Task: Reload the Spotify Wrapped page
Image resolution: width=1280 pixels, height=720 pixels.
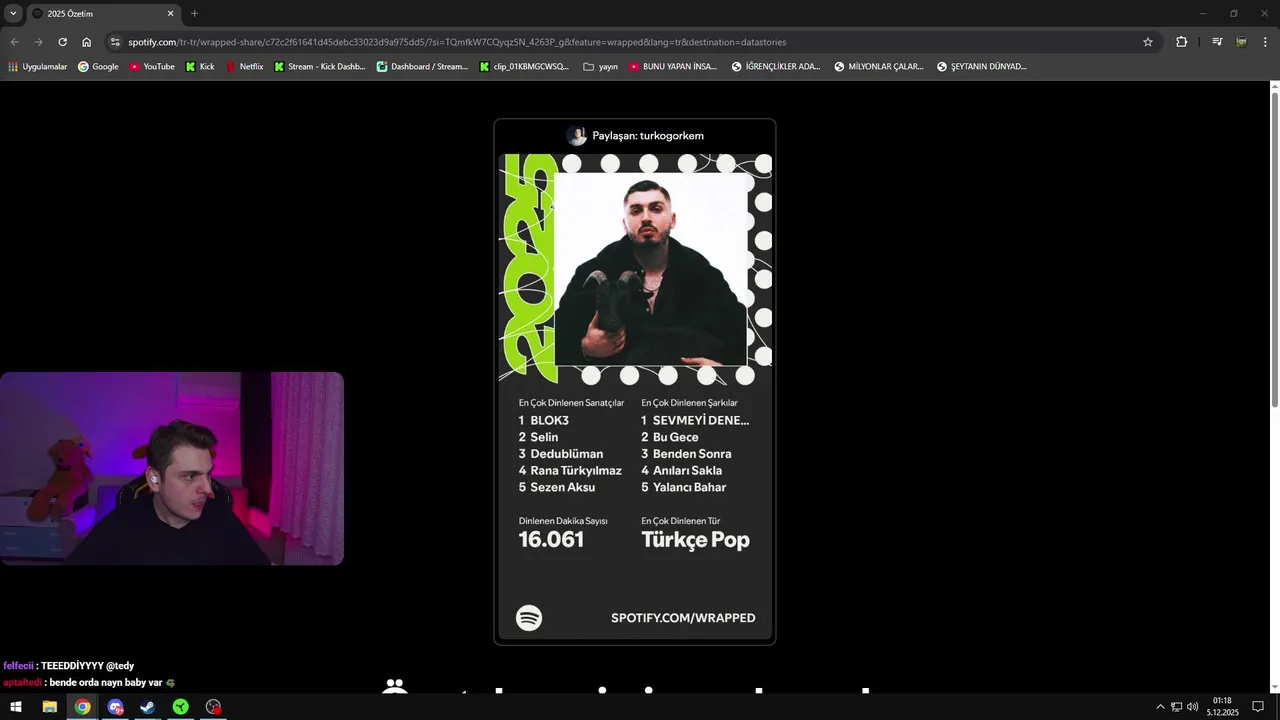Action: [x=62, y=42]
